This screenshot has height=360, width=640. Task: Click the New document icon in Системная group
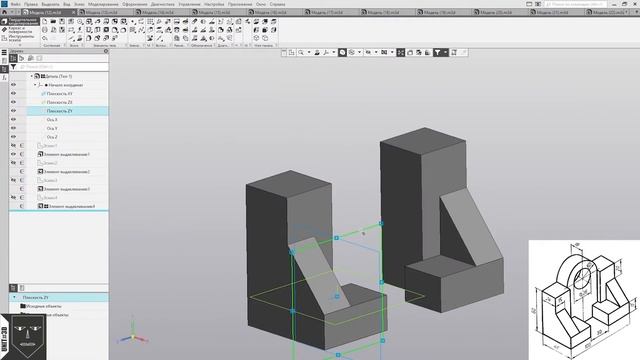(45, 21)
